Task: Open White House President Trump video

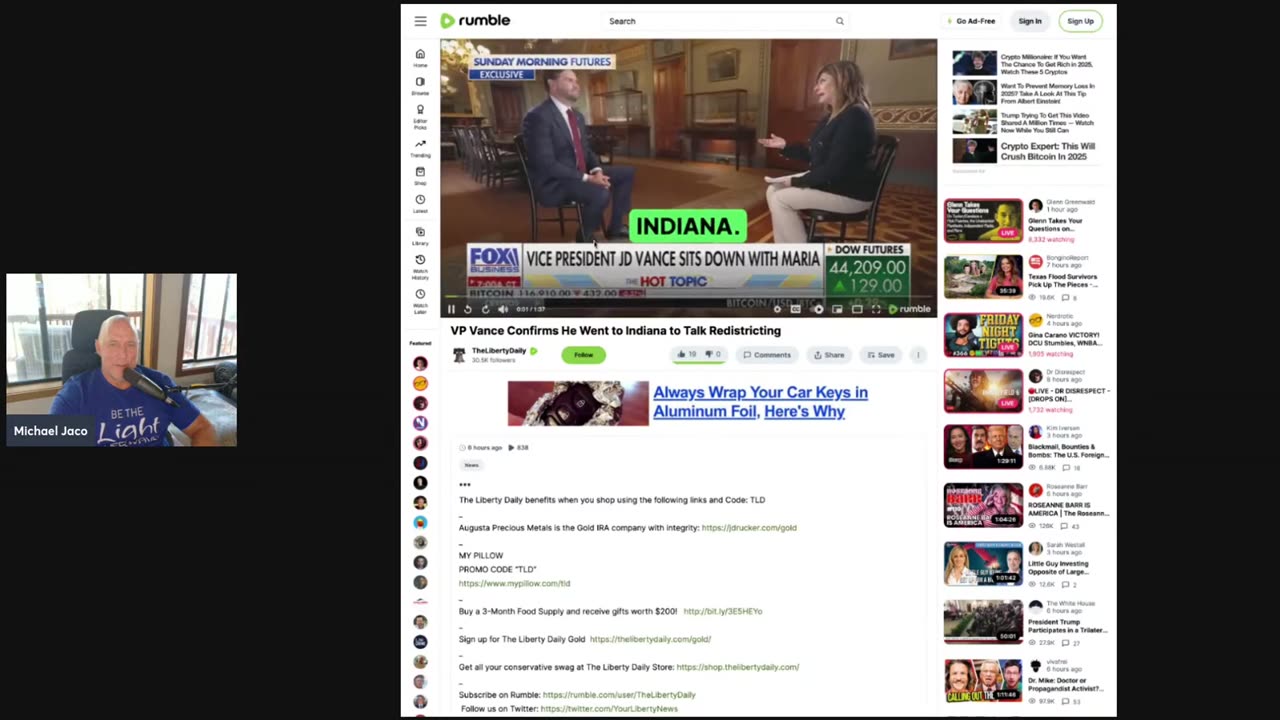Action: (x=983, y=621)
